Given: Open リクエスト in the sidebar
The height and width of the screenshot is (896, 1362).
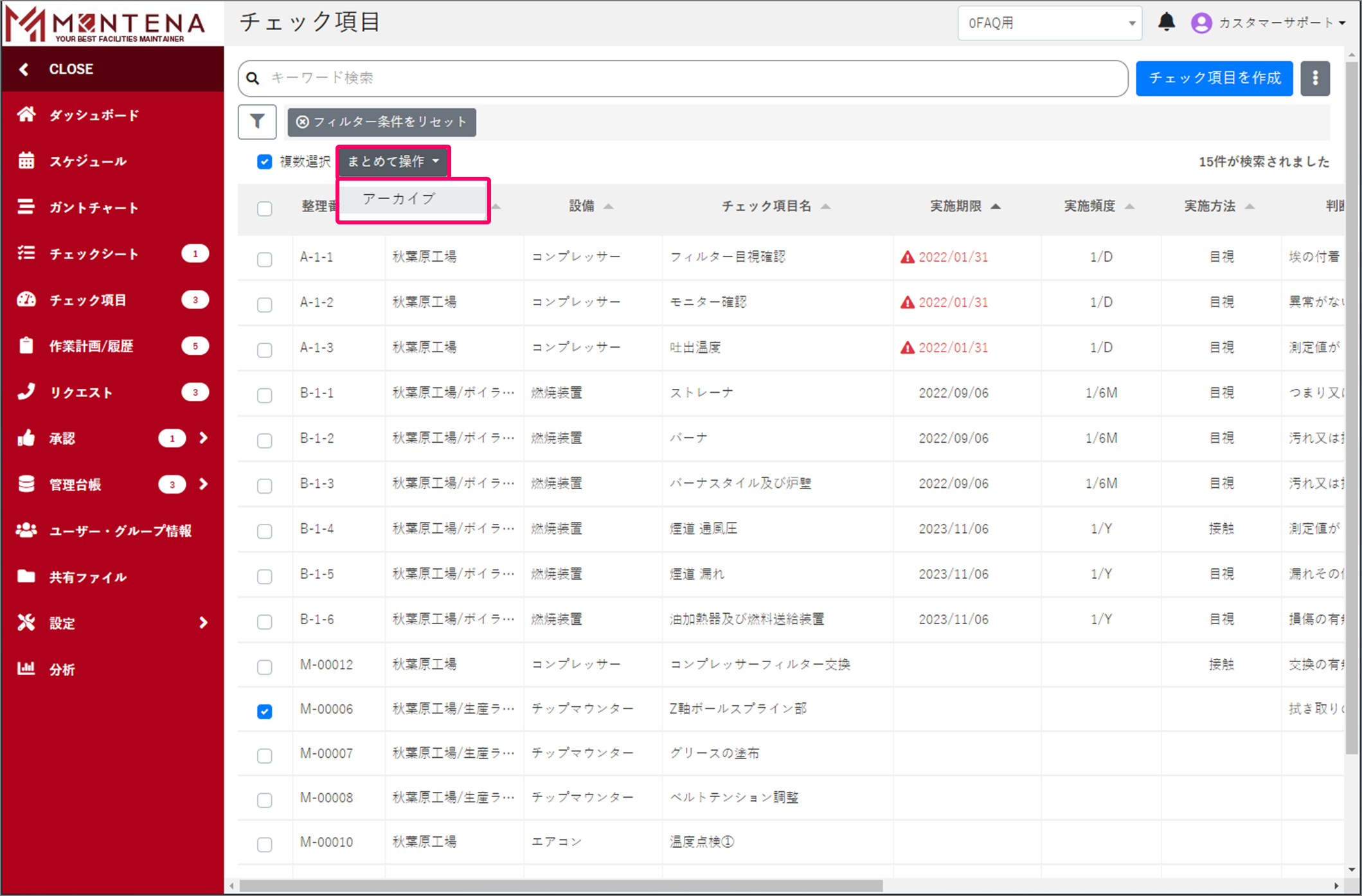Looking at the screenshot, I should (x=81, y=392).
